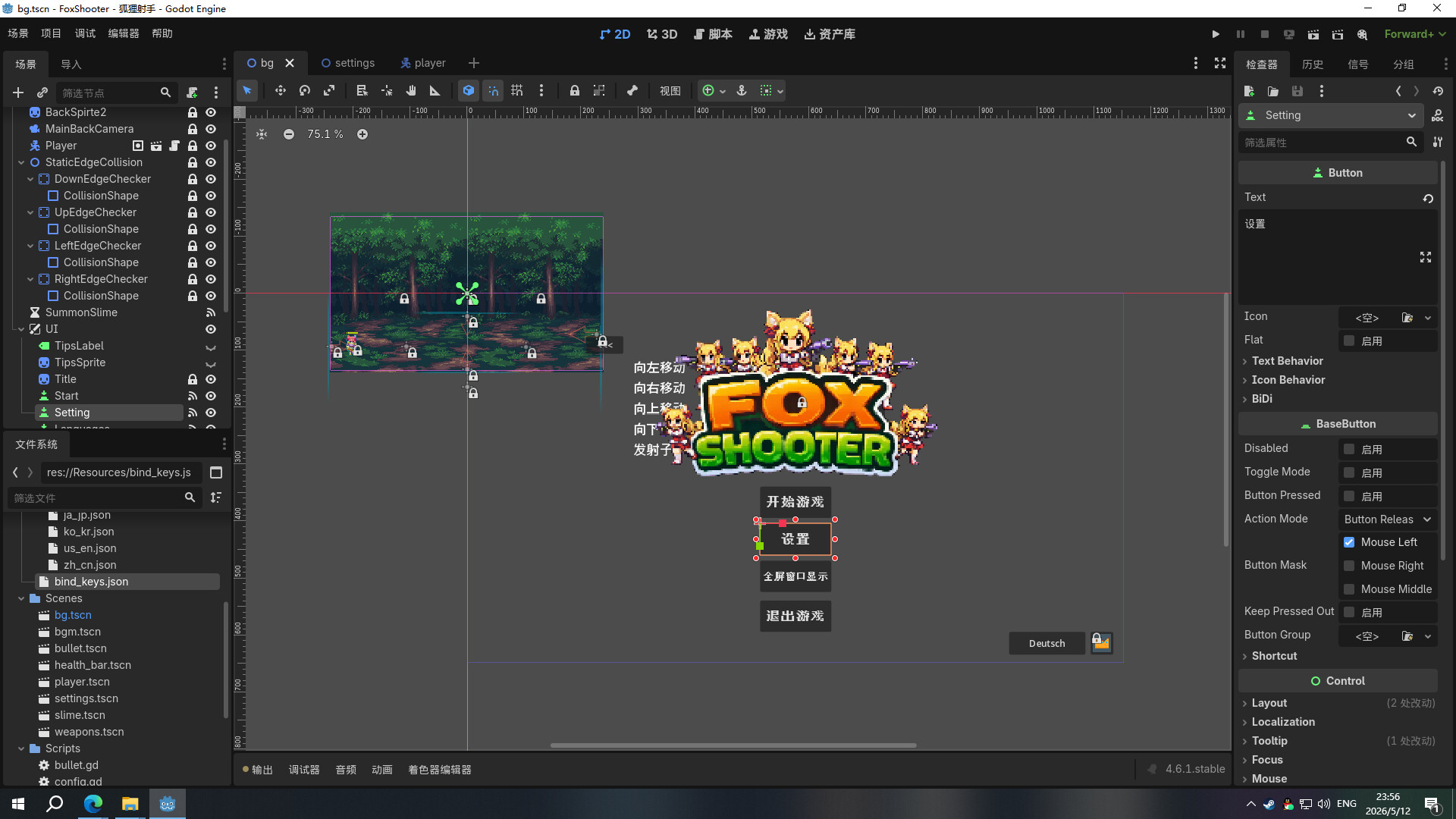Check the Mouse Middle button mask
This screenshot has width=1456, height=819.
click(1349, 589)
